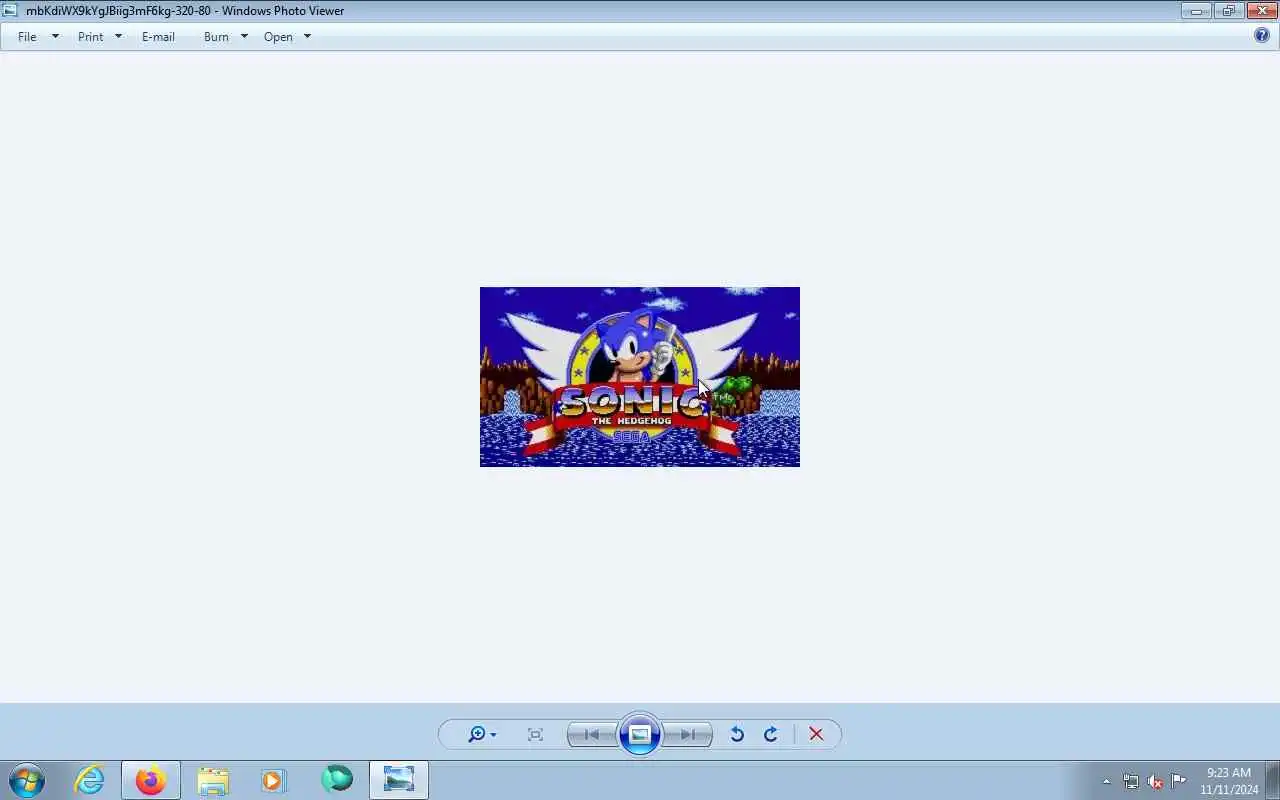
Task: Open the network tray icon
Action: click(1131, 781)
